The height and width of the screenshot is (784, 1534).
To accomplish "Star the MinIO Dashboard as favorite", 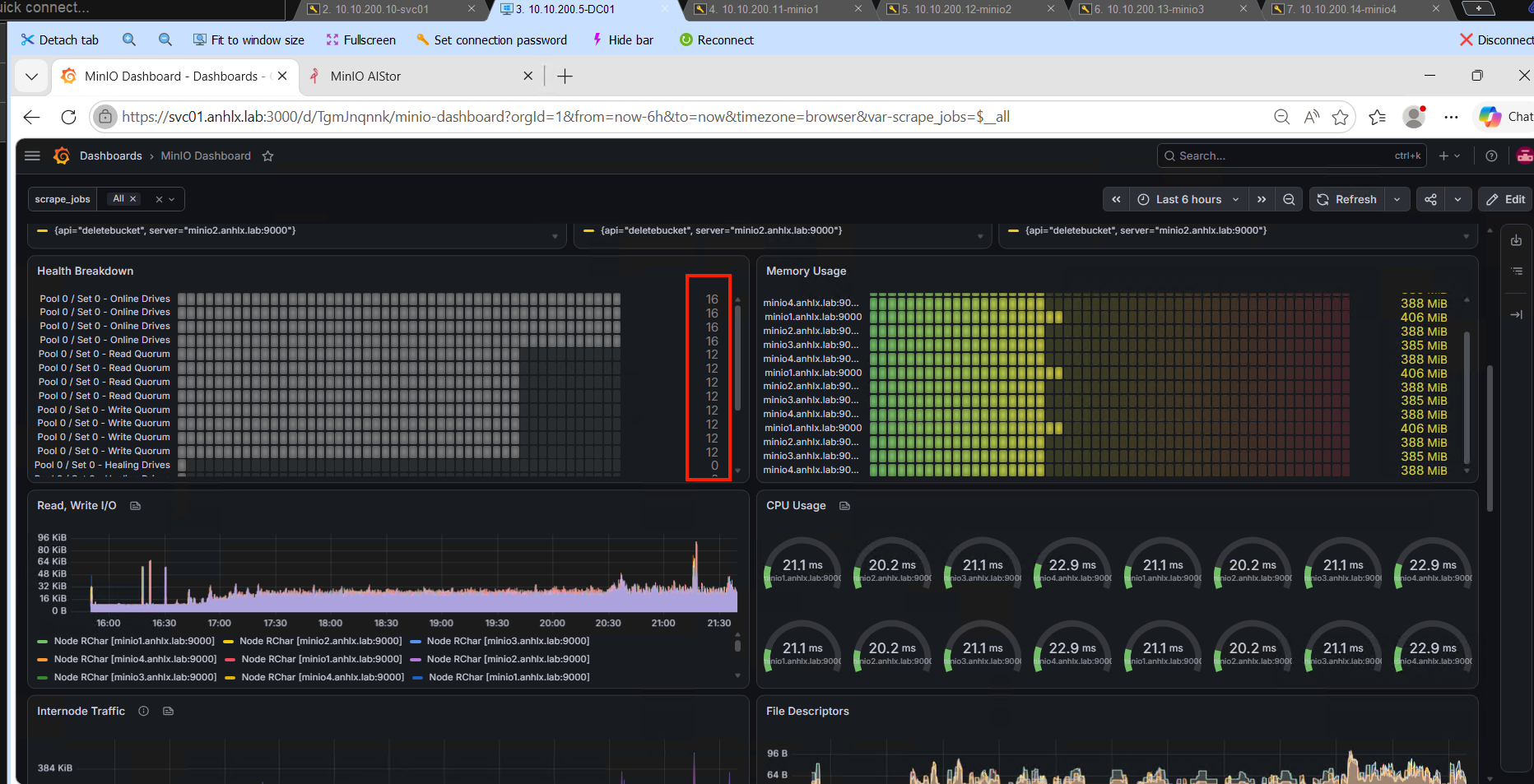I will click(x=267, y=155).
